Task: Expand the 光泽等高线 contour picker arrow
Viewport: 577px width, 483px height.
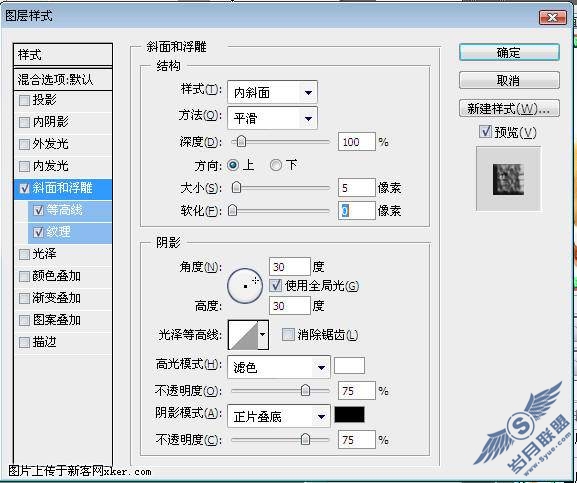Action: pyautogui.click(x=263, y=334)
